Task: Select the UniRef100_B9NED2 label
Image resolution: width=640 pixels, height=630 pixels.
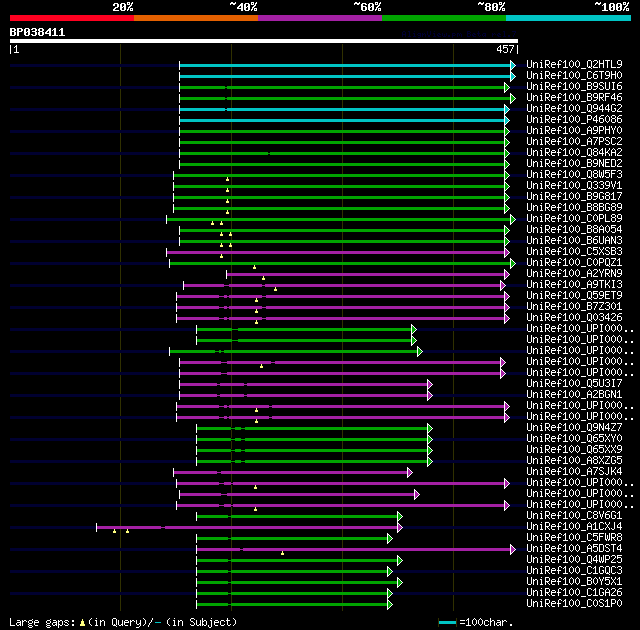Action: tap(574, 164)
